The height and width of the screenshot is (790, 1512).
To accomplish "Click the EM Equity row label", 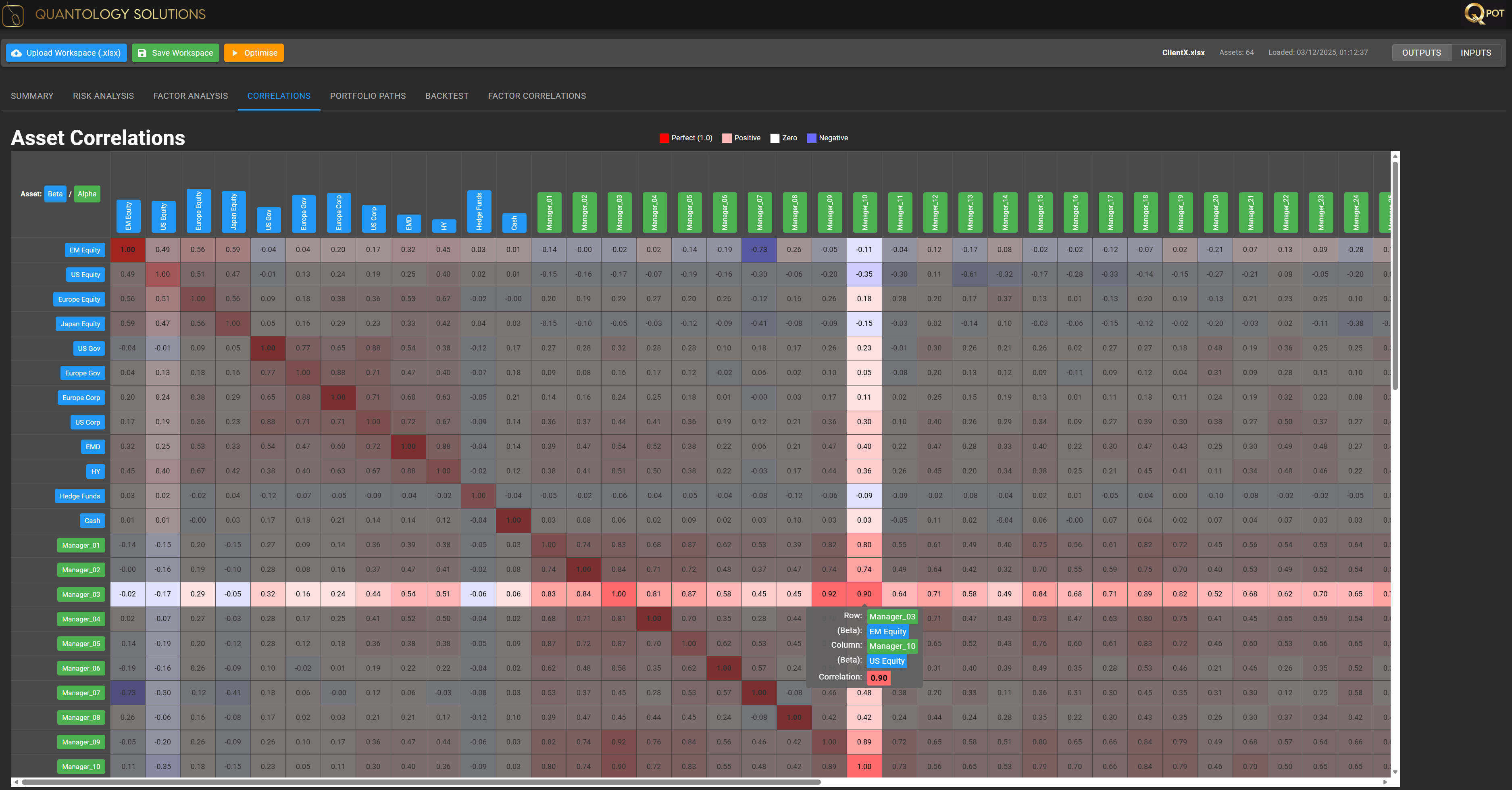I will pos(85,250).
